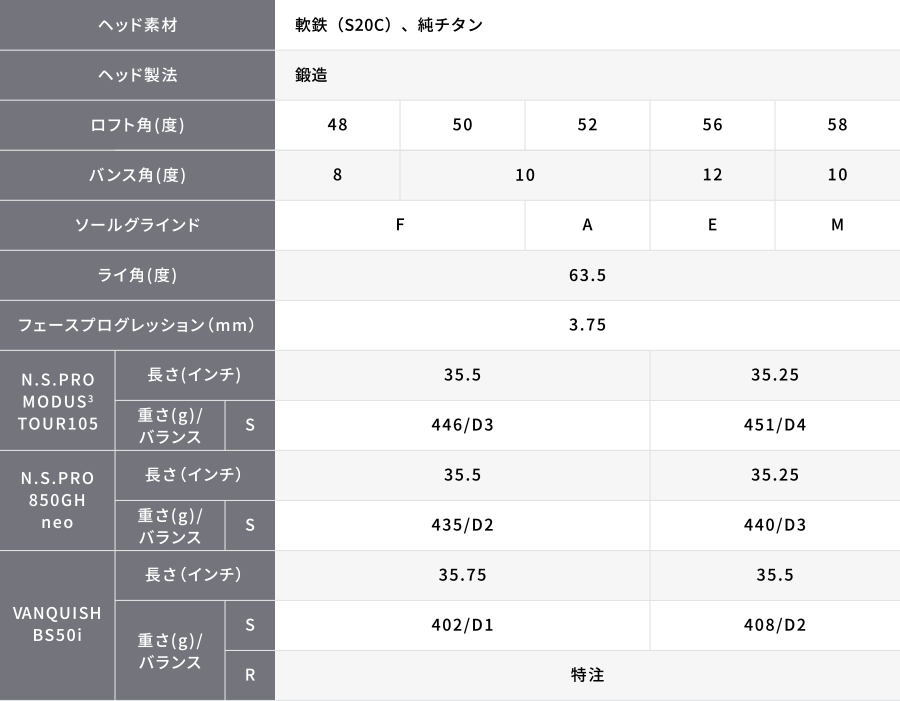Viewport: 900px width, 701px height.
Task: Select bounce angle cell showing 12
Action: [712, 175]
